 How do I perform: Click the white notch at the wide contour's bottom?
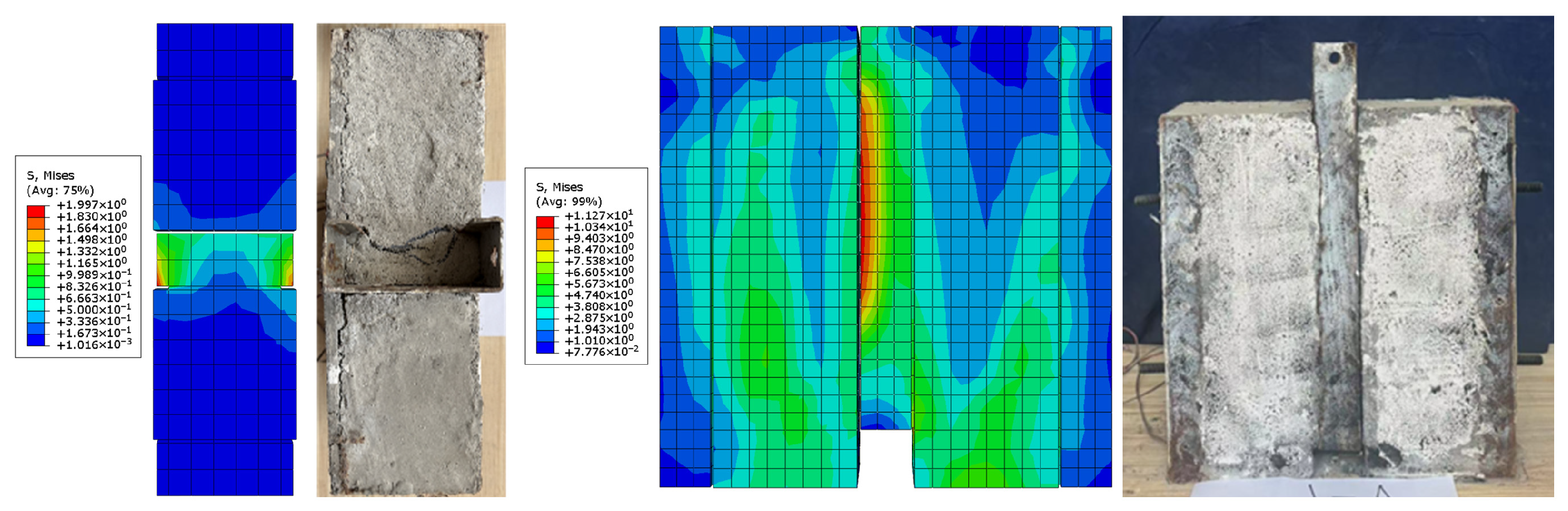click(x=885, y=458)
